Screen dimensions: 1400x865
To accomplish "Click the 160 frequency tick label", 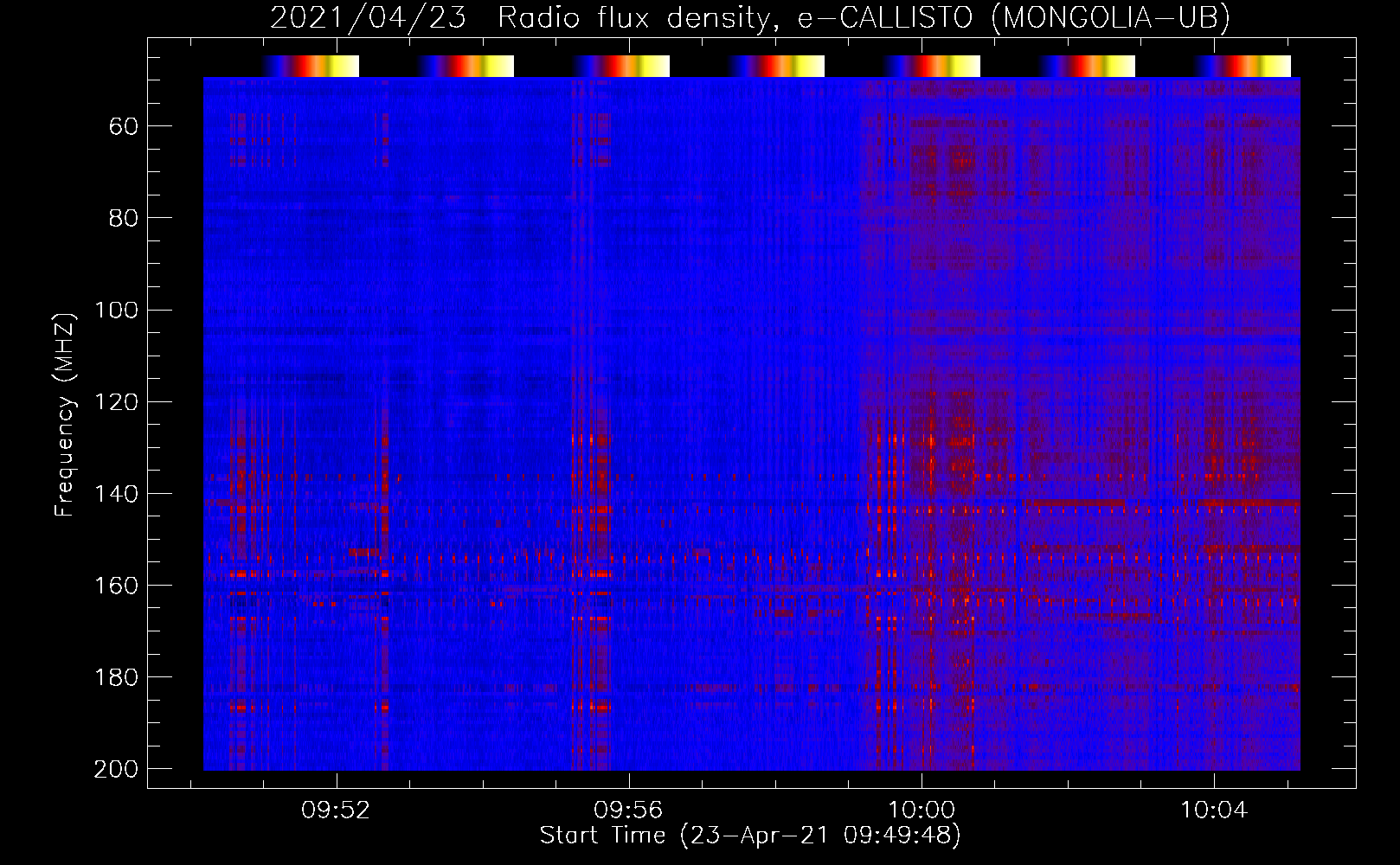I will [x=116, y=585].
